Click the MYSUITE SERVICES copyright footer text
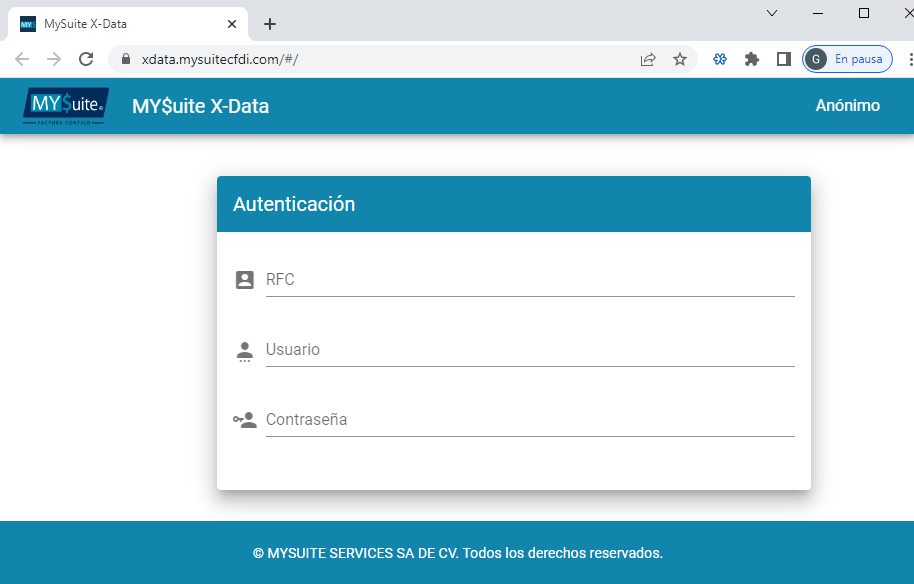Viewport: 914px width, 584px height. [458, 553]
